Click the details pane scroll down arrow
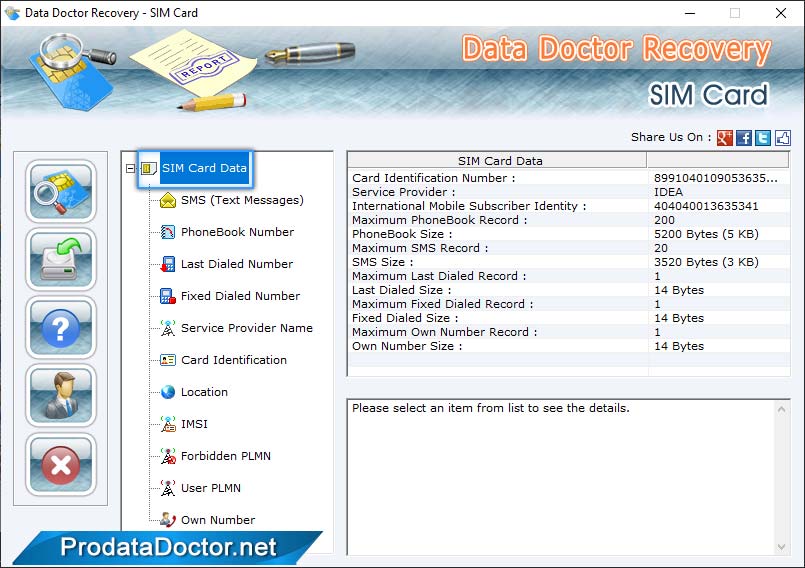The width and height of the screenshot is (805, 568). [x=781, y=547]
